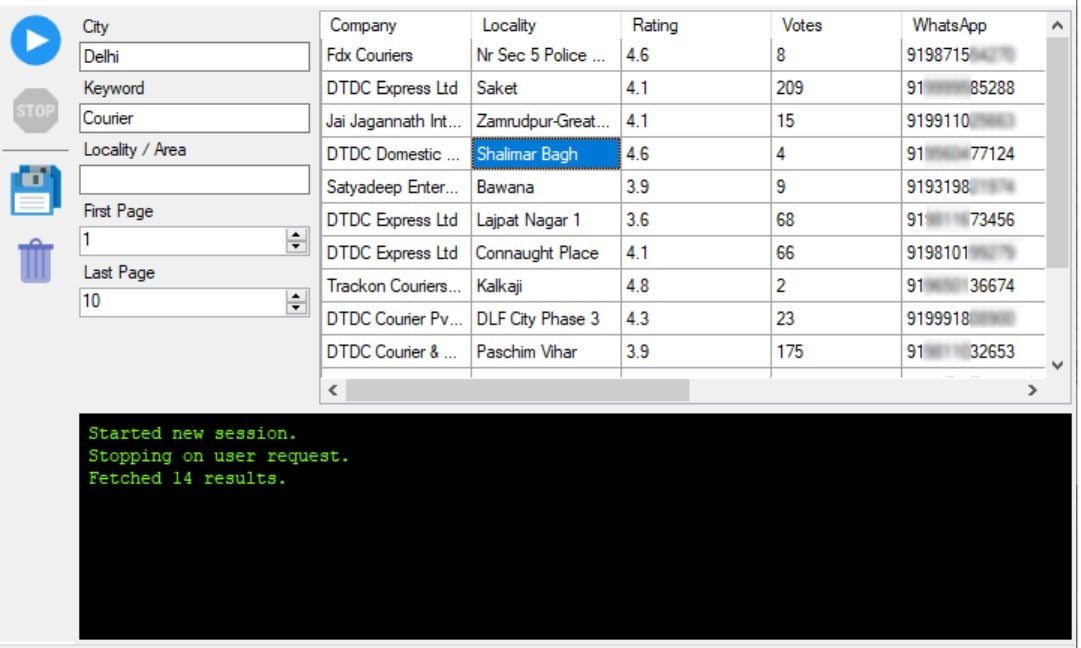Clear results with the trash can icon
The width and height of the screenshot is (1081, 648).
(x=35, y=261)
